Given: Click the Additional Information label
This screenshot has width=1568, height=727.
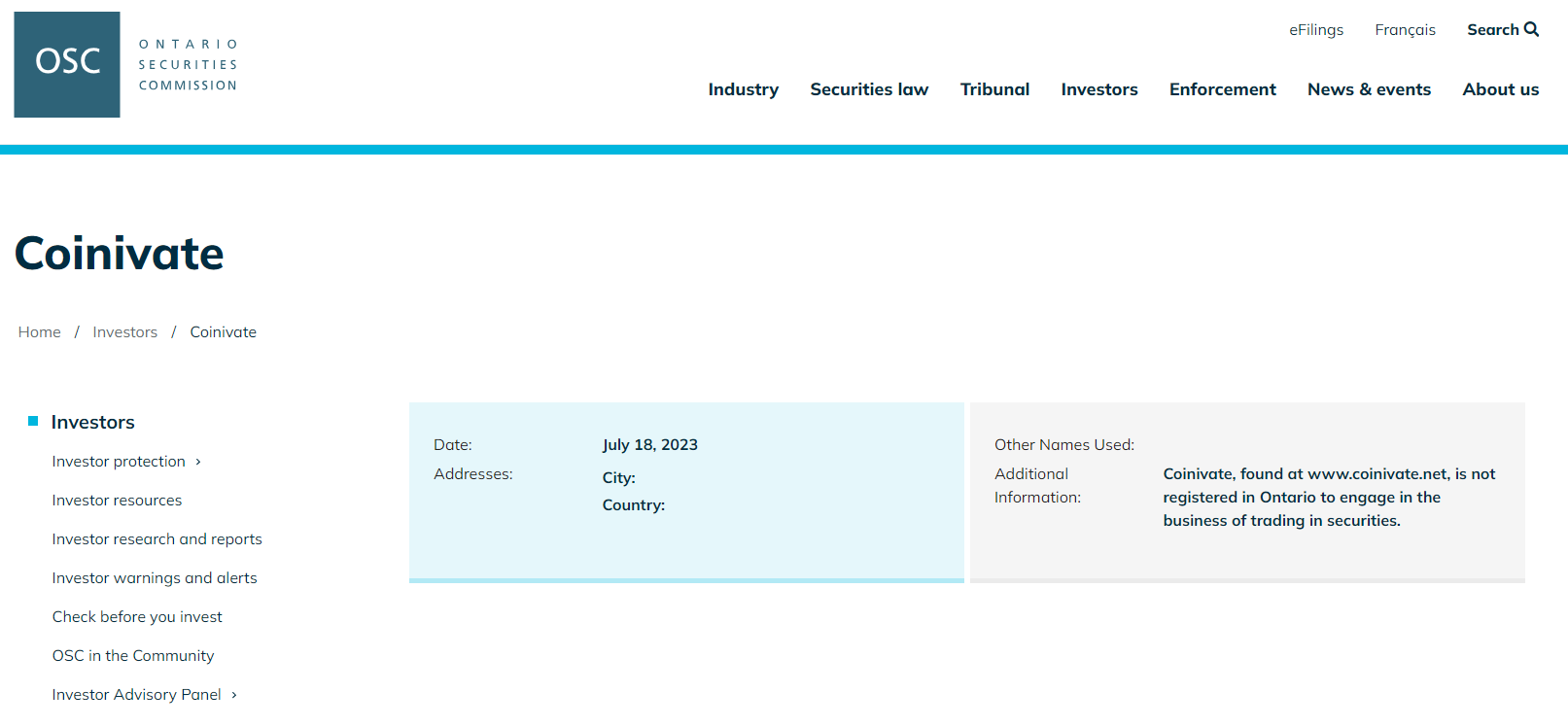Looking at the screenshot, I should [1037, 486].
